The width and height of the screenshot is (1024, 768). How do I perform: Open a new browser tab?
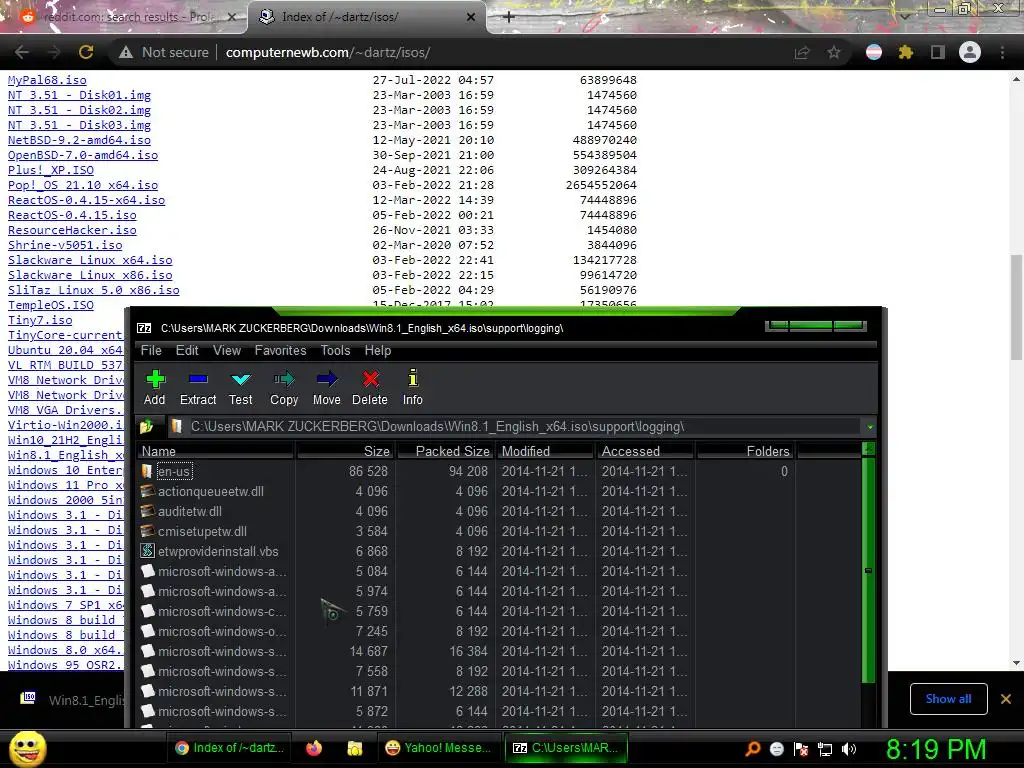tap(509, 17)
